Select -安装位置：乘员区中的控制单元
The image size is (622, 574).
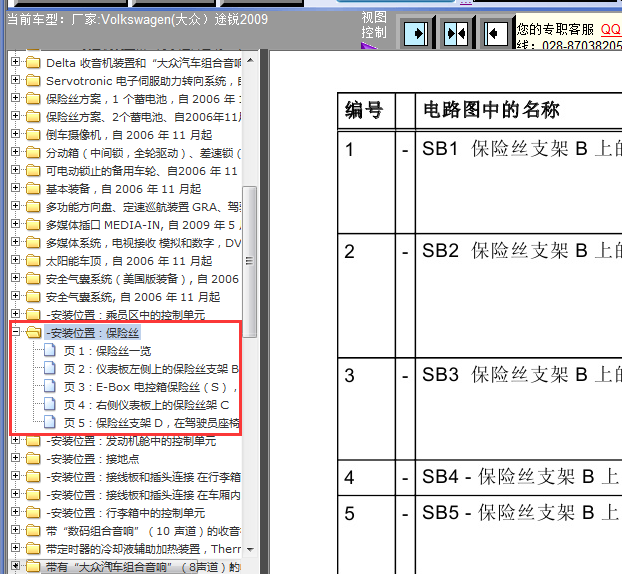coord(125,315)
